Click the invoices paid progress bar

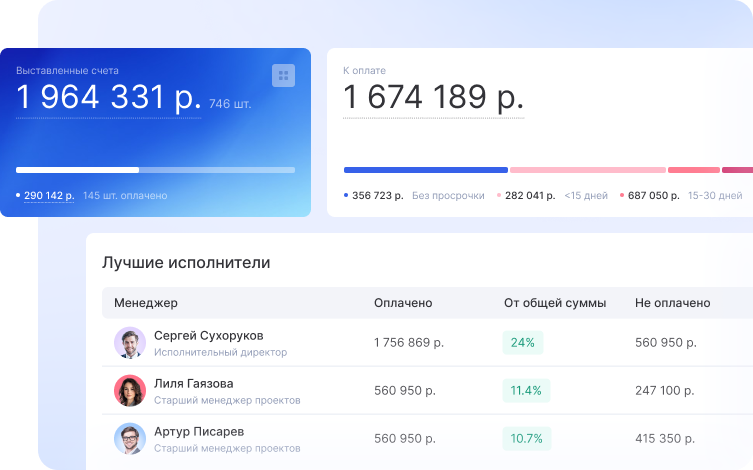(x=155, y=170)
